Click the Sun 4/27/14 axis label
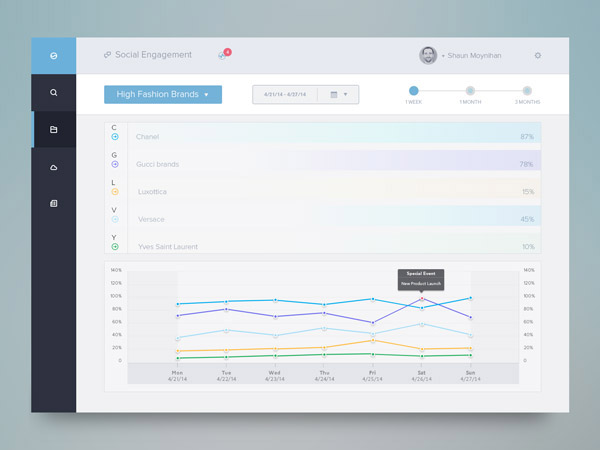Screen dimensions: 600x450 click(x=470, y=376)
